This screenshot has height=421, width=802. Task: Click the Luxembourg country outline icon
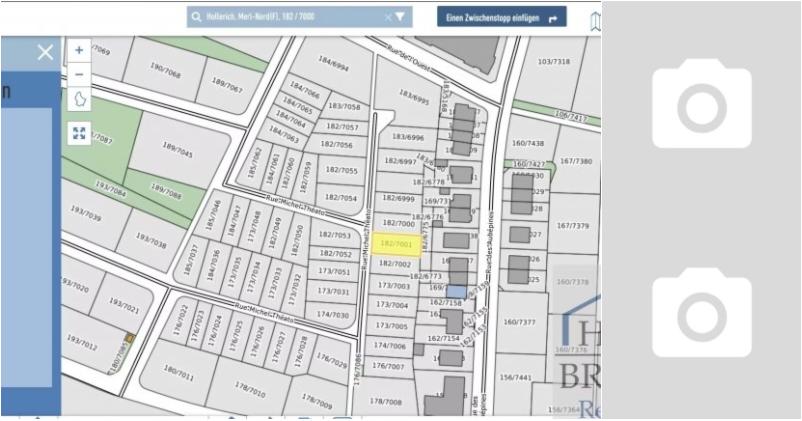coord(79,100)
